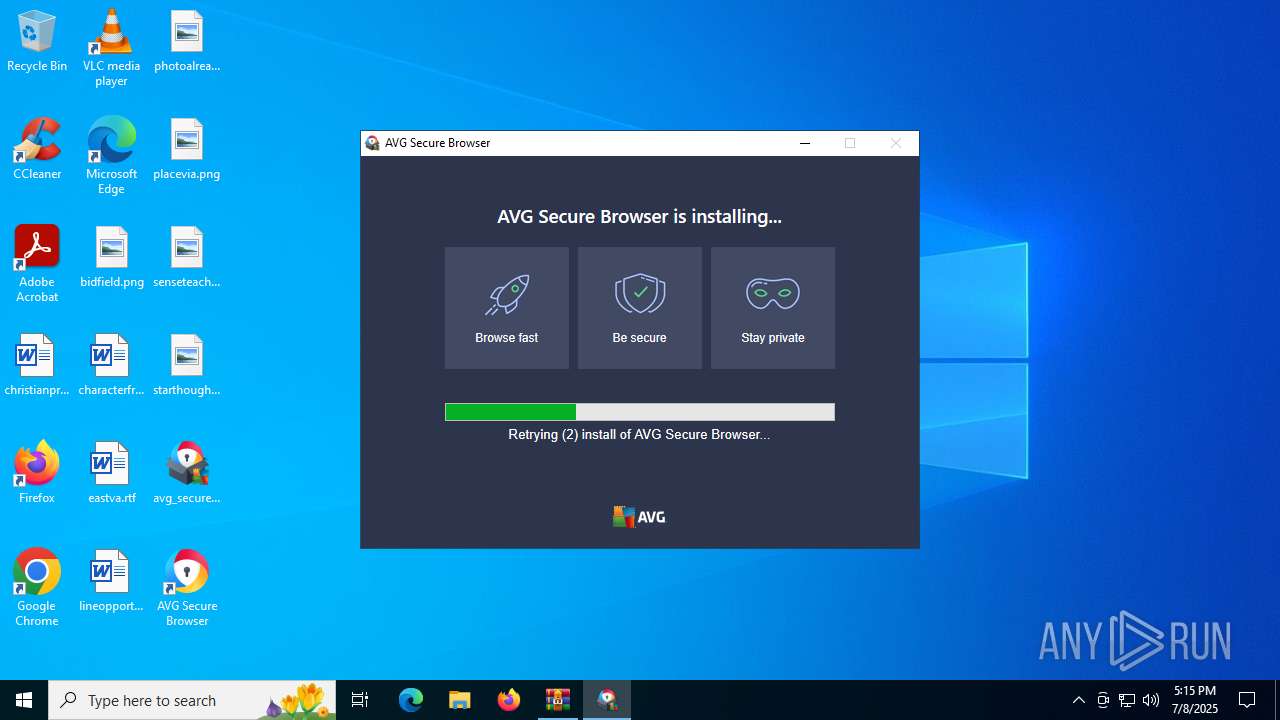
Task: Switch to WinRAR taskbar app
Action: click(558, 700)
